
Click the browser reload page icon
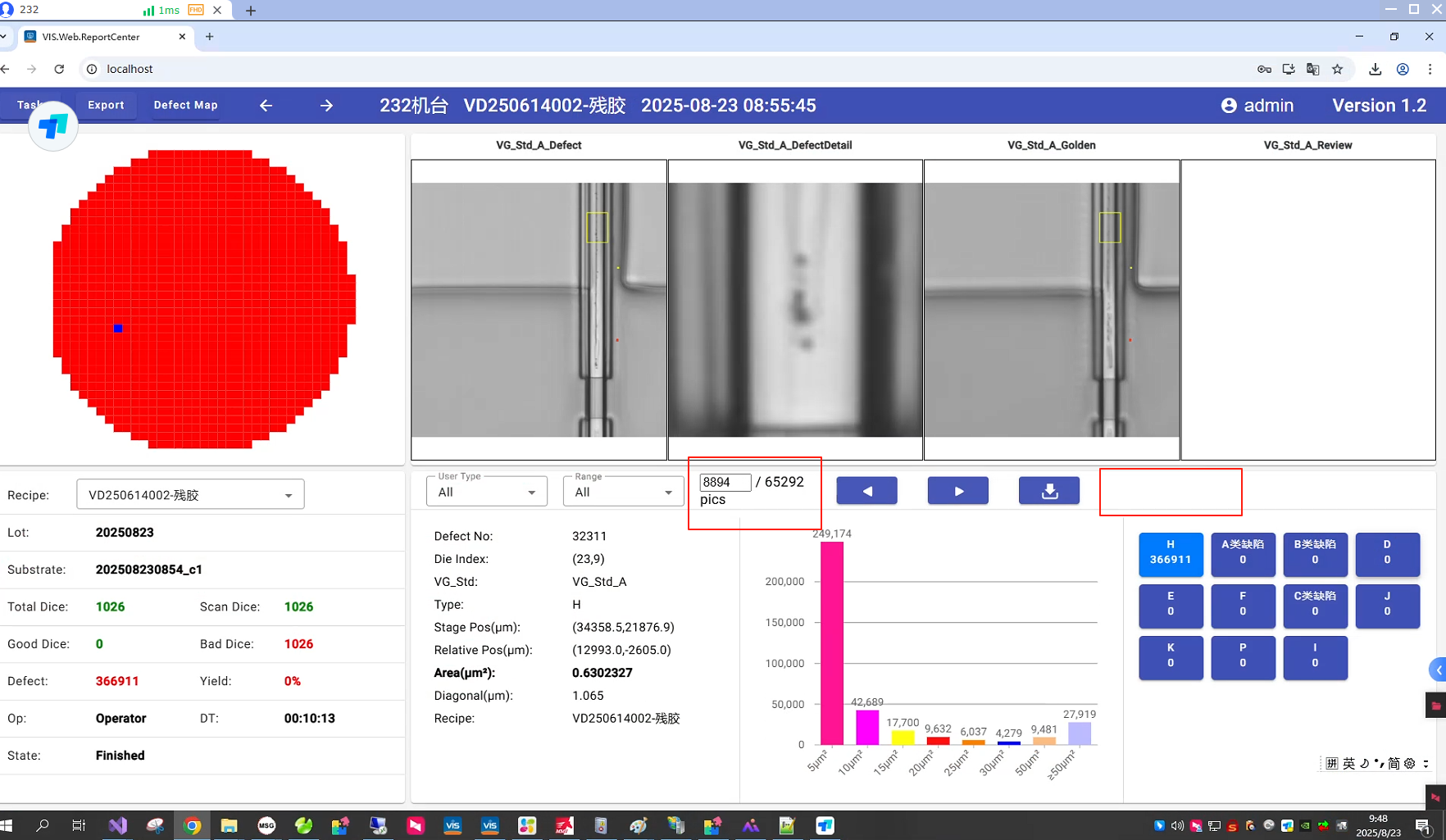pos(59,69)
